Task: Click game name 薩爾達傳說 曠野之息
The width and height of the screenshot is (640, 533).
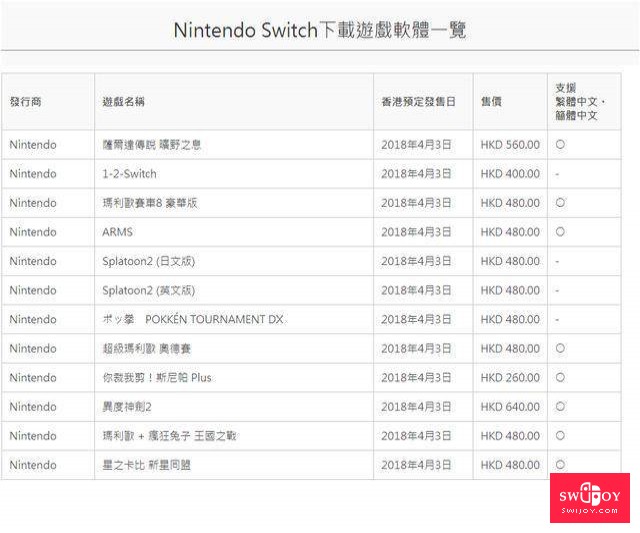Action: 151,145
